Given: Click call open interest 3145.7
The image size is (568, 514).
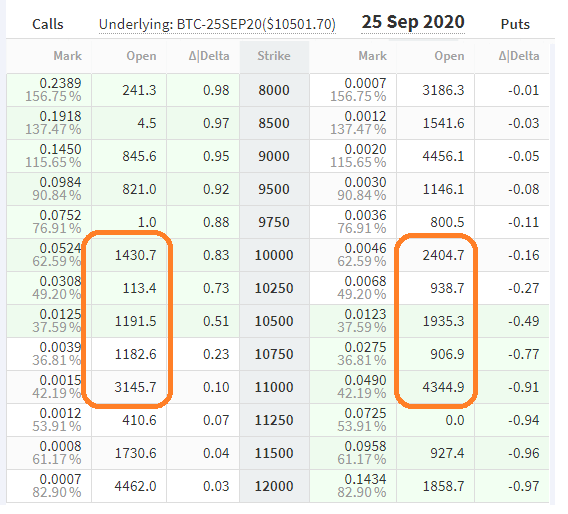Looking at the screenshot, I should tap(135, 387).
